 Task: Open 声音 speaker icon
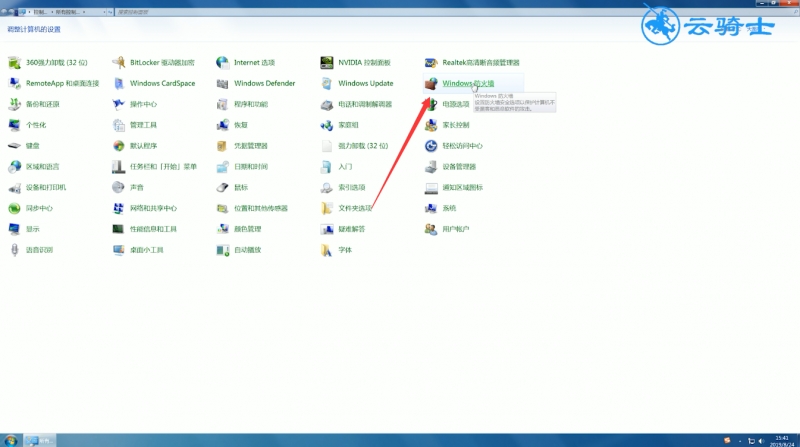coord(118,187)
